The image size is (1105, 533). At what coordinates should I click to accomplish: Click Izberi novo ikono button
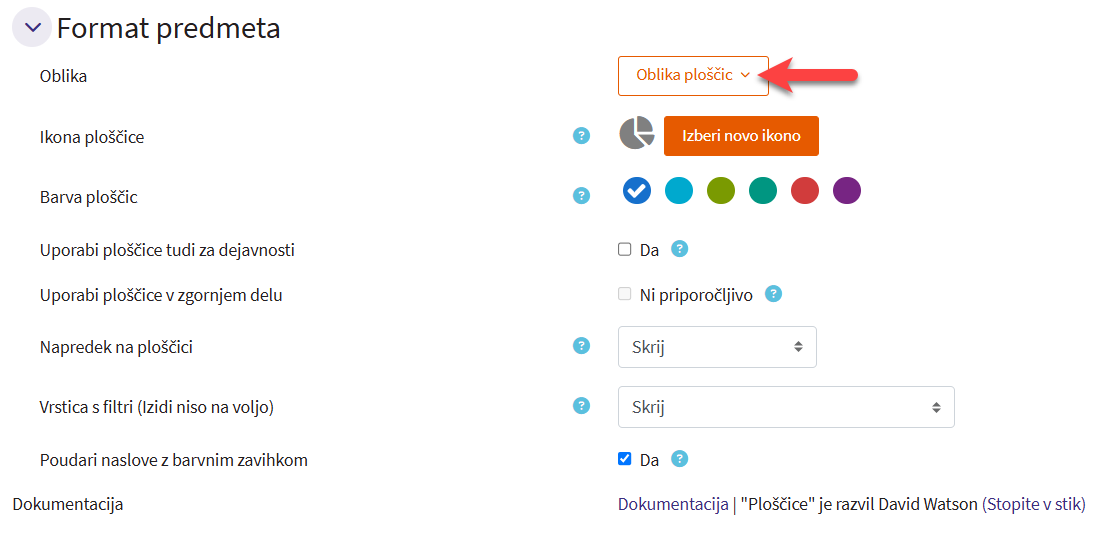[741, 136]
